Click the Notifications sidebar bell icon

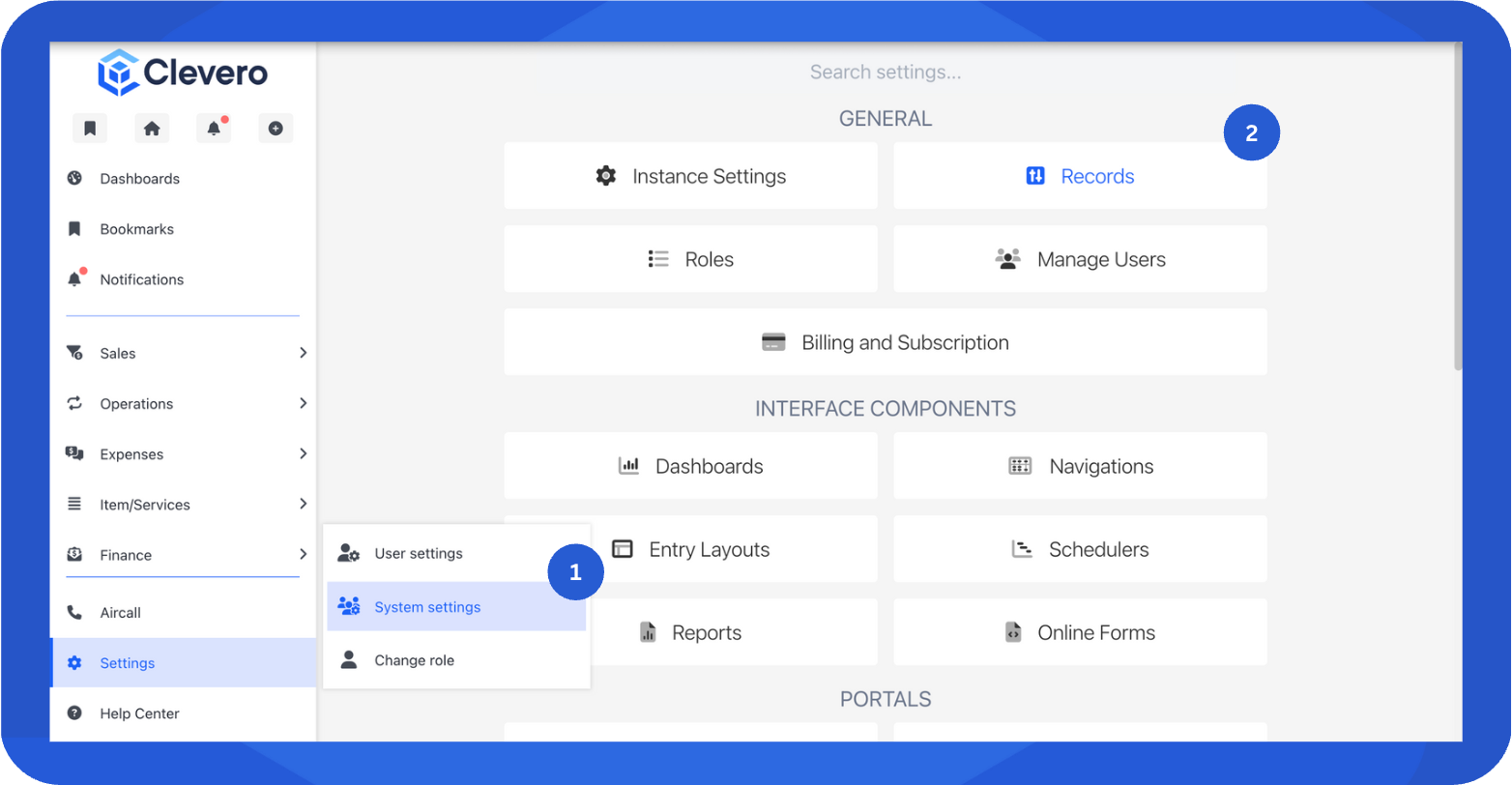click(x=74, y=279)
